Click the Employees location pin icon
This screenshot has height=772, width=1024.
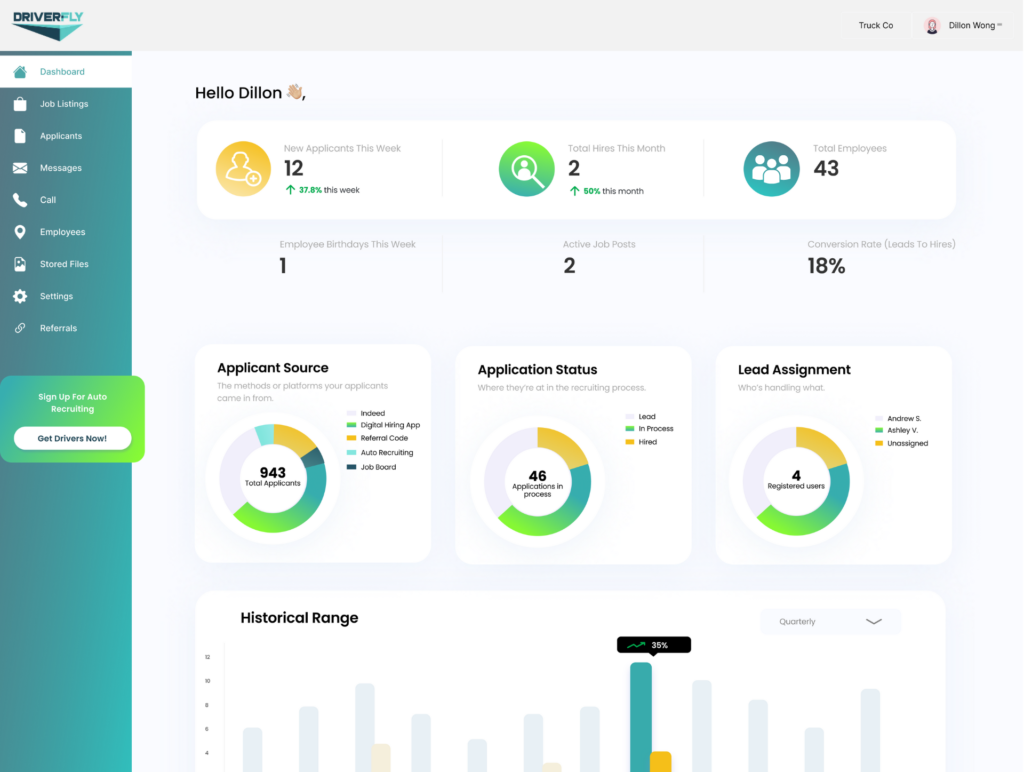tap(20, 232)
